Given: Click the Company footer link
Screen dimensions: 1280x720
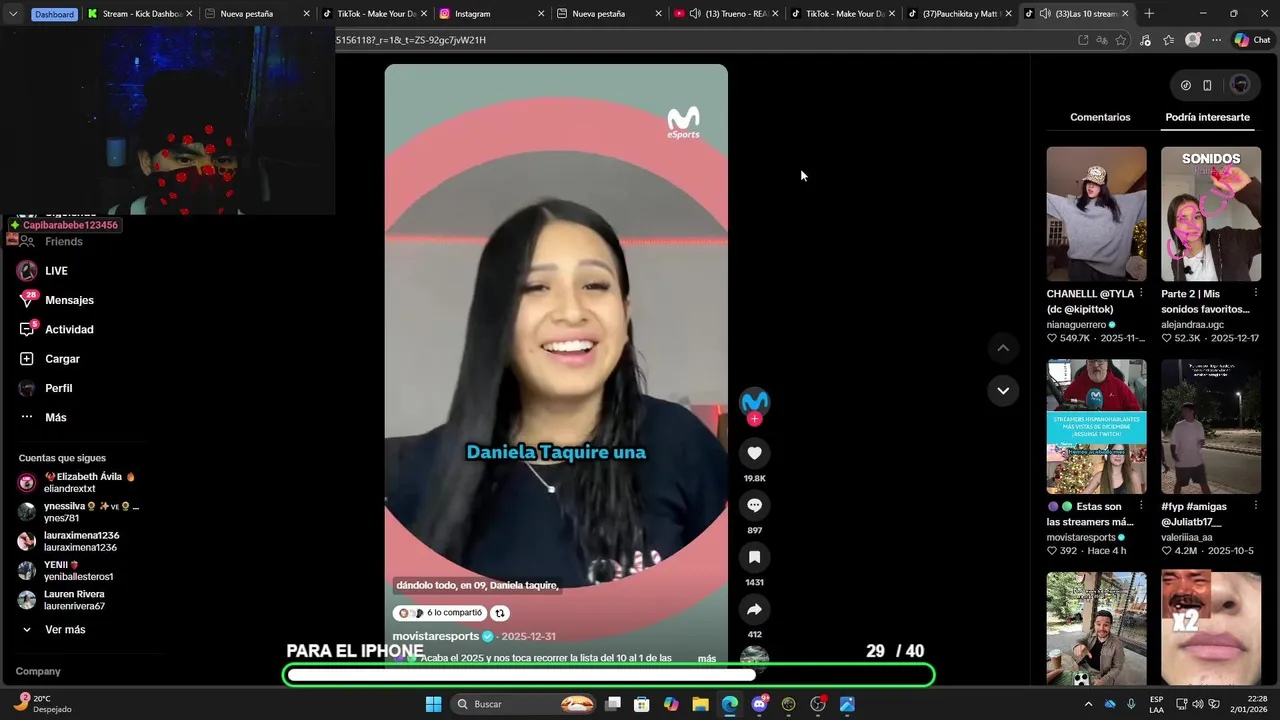Looking at the screenshot, I should pos(38,671).
